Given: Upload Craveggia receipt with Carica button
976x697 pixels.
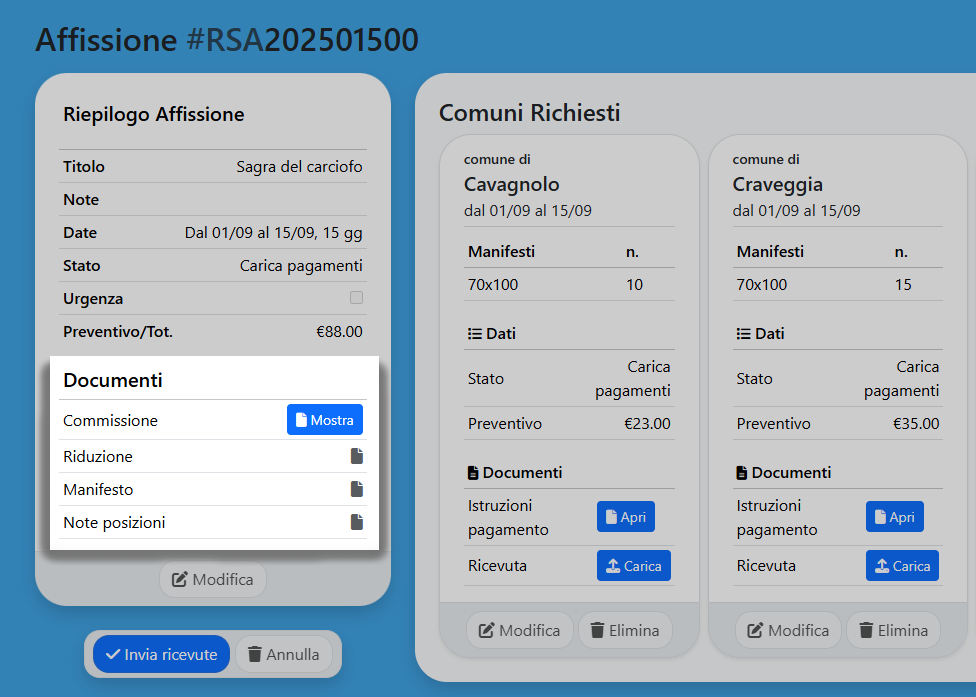Looking at the screenshot, I should click(x=902, y=566).
